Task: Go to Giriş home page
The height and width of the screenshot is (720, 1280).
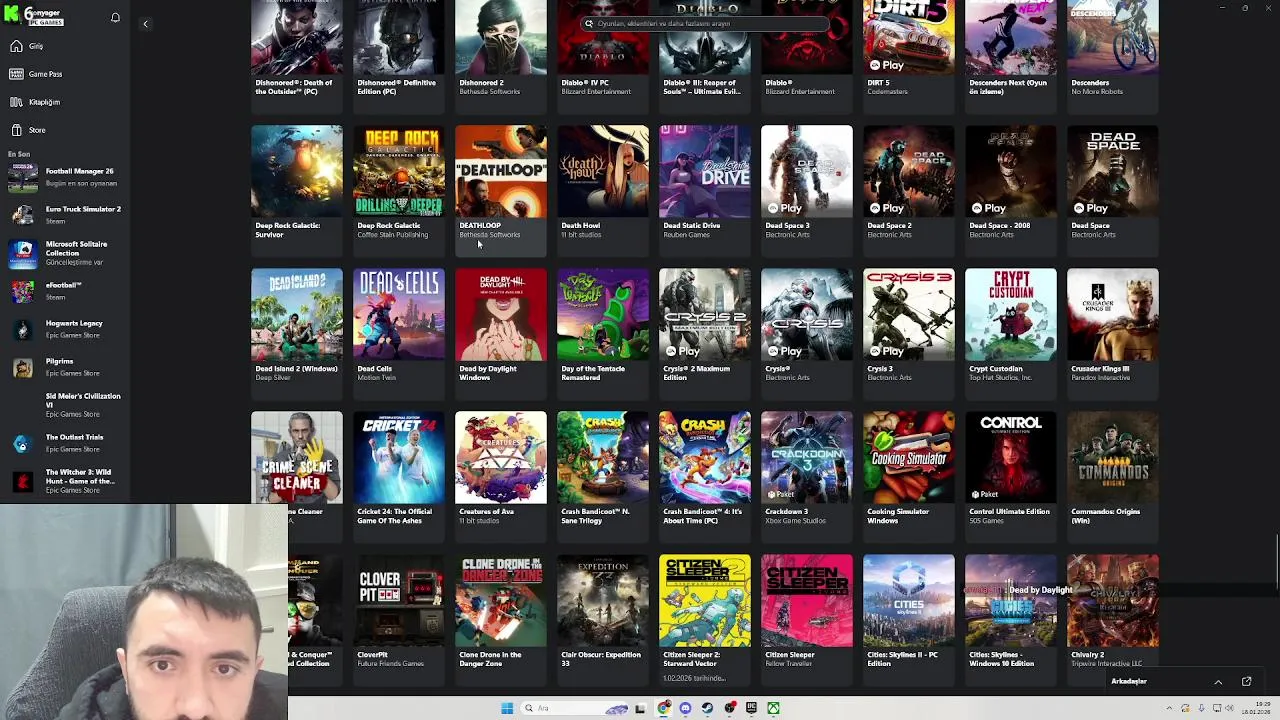Action: coord(27,46)
